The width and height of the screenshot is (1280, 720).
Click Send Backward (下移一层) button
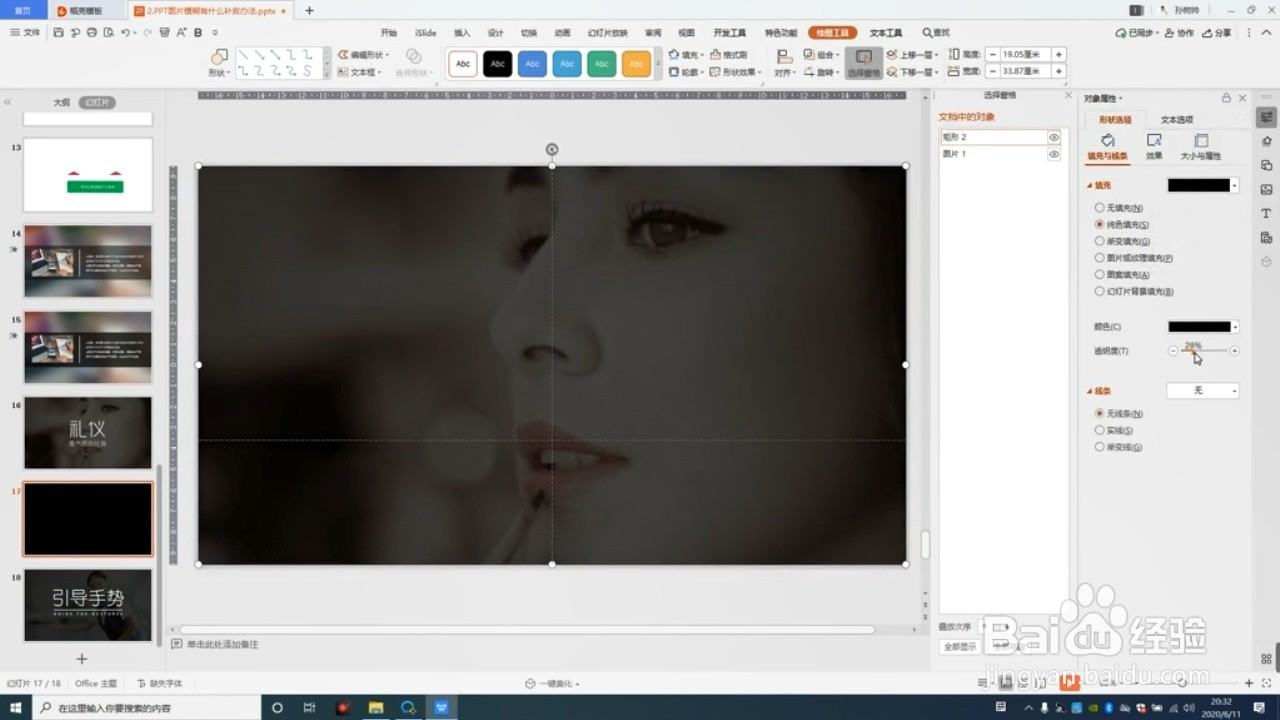point(911,72)
